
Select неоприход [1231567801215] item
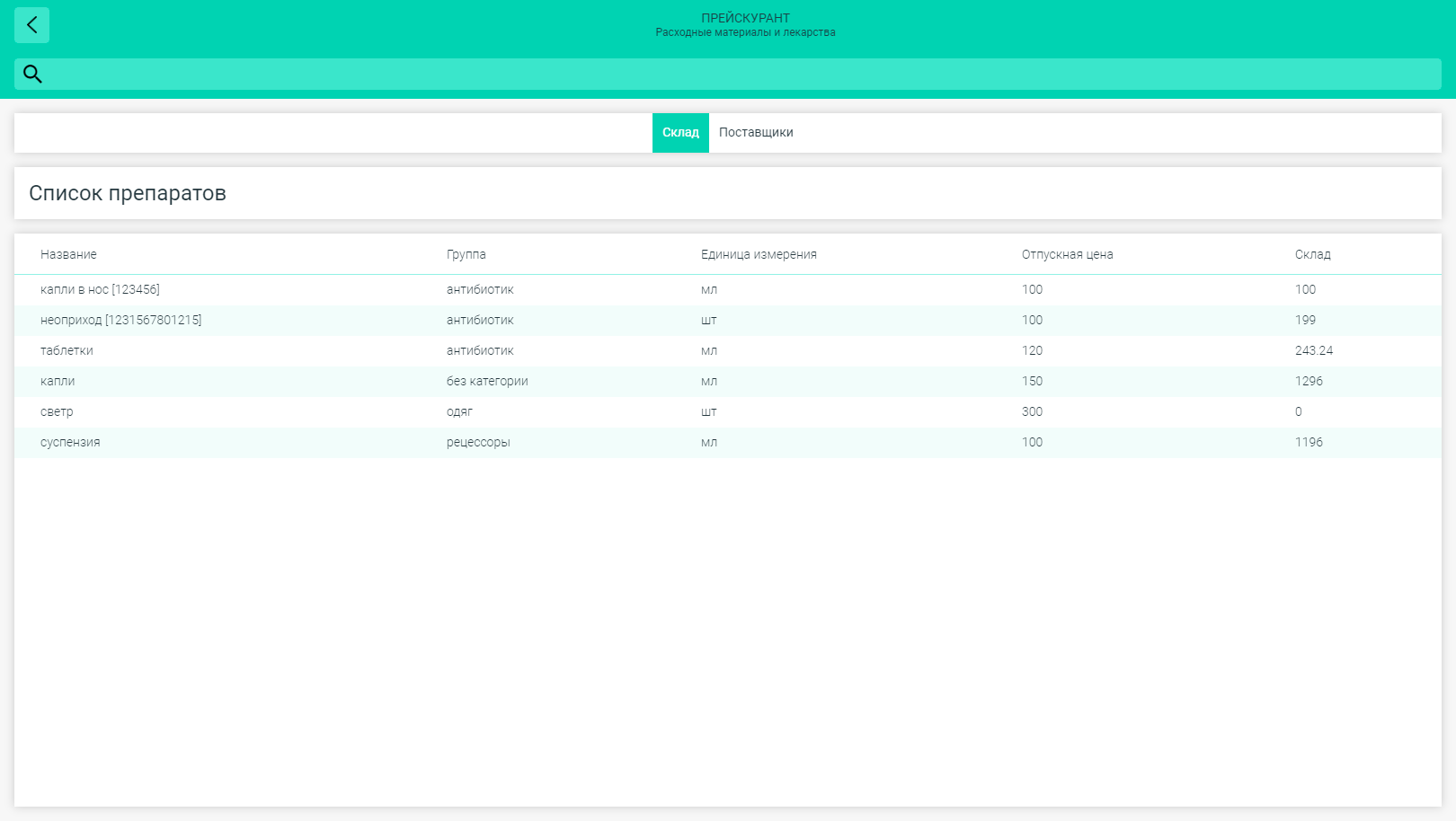tap(728, 320)
